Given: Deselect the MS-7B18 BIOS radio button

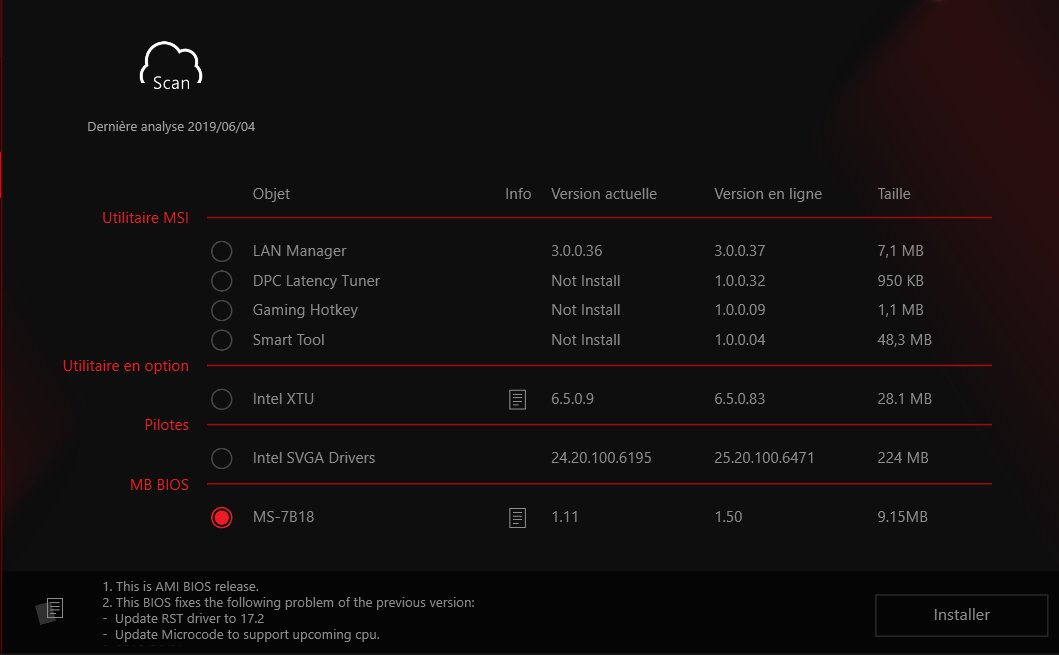Looking at the screenshot, I should coord(222,517).
